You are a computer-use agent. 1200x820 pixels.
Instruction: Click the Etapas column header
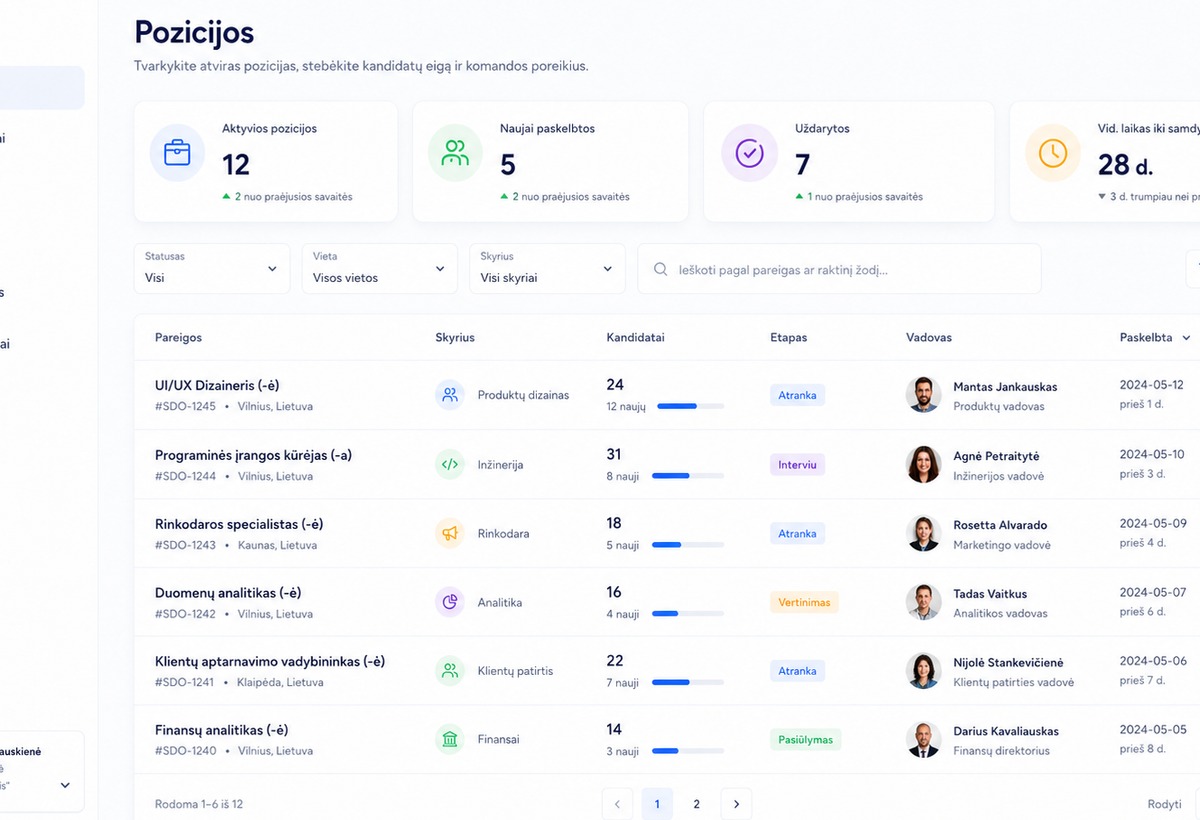pyautogui.click(x=788, y=338)
